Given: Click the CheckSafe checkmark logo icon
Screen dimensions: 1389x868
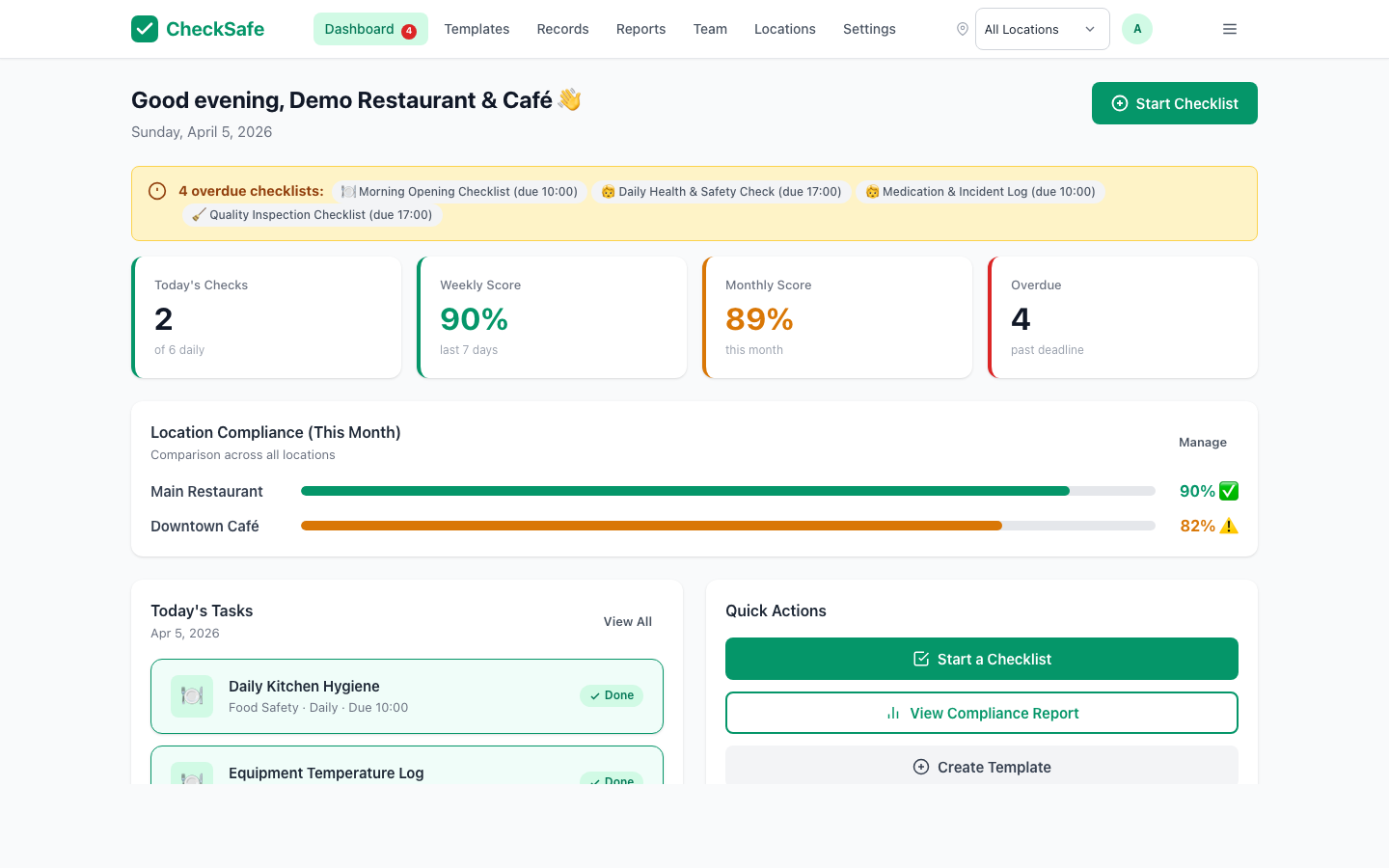Looking at the screenshot, I should (x=145, y=29).
